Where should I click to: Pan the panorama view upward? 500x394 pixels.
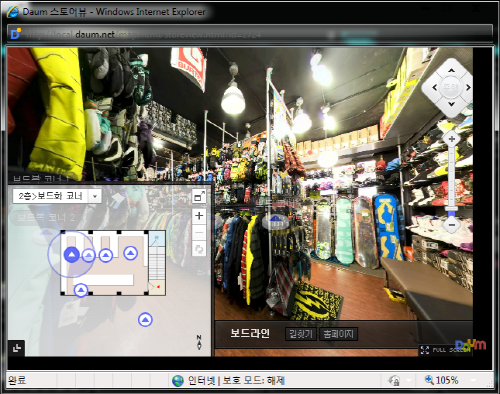coord(451,70)
